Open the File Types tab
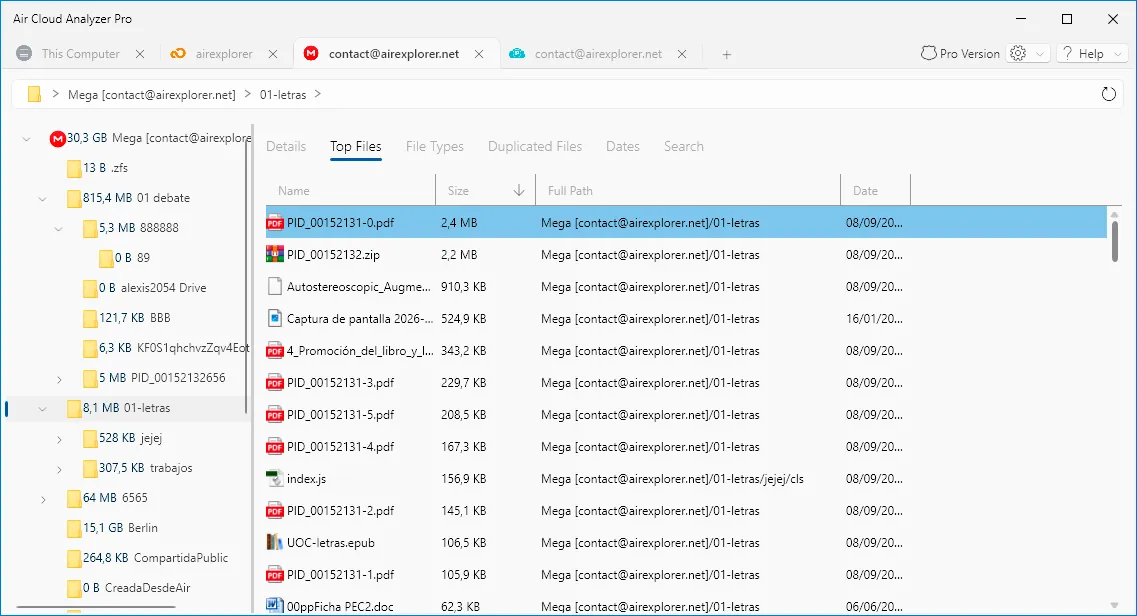Viewport: 1137px width, 616px height. pyautogui.click(x=434, y=146)
